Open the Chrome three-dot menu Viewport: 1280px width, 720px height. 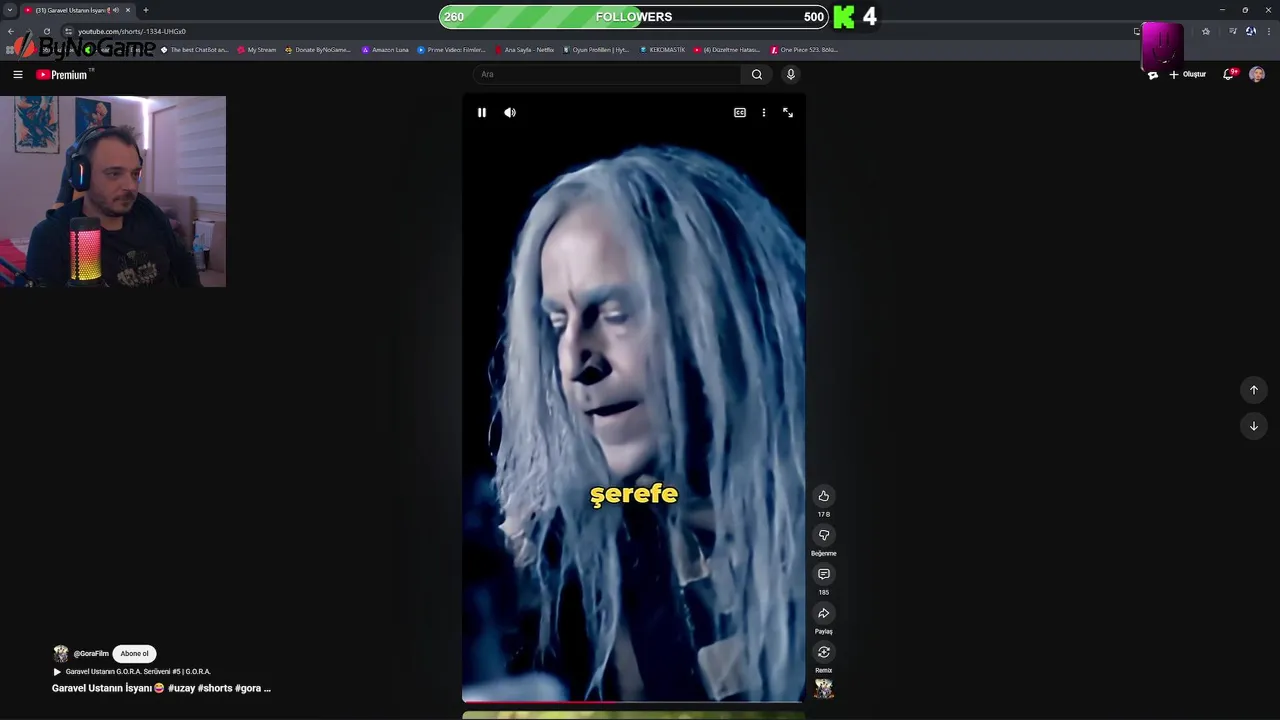pyautogui.click(x=1270, y=31)
